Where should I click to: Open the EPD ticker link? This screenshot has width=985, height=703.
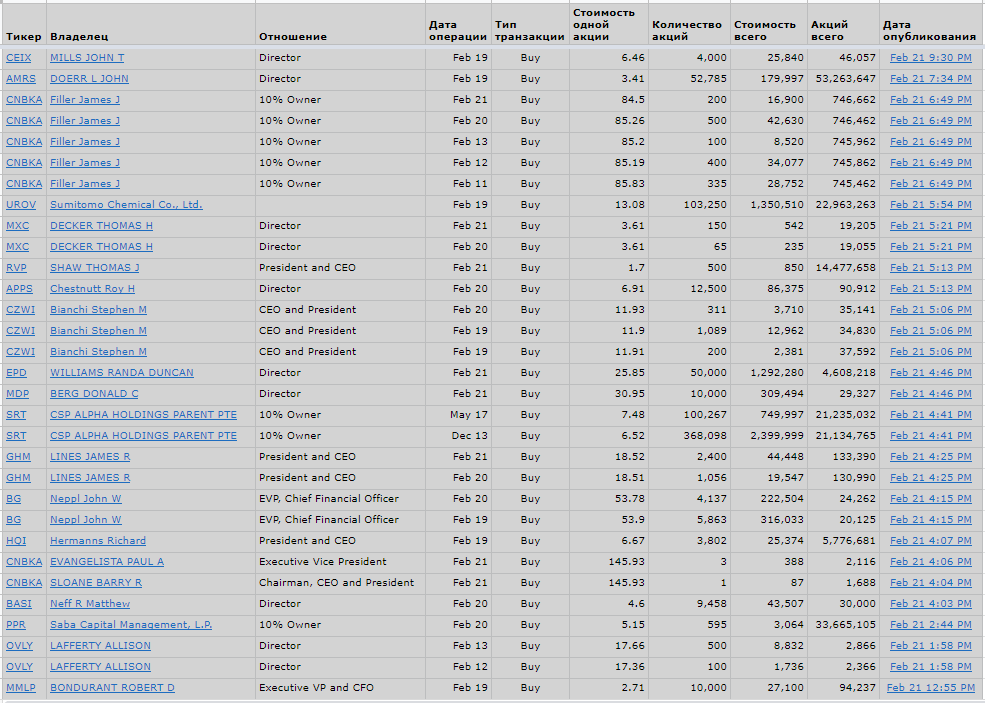(16, 373)
